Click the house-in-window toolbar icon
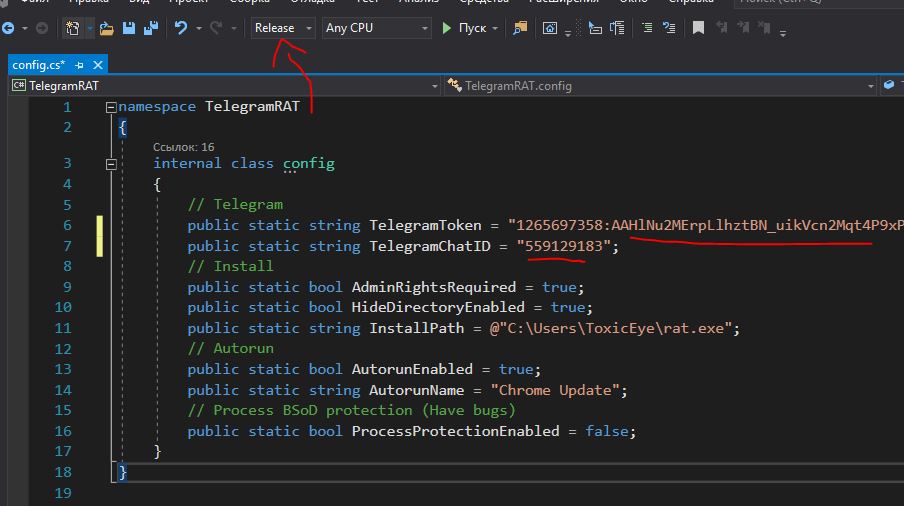The width and height of the screenshot is (904, 506). click(550, 28)
